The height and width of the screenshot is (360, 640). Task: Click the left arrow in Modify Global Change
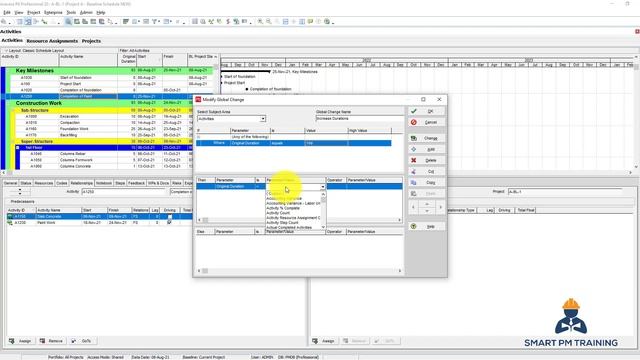pos(413,207)
